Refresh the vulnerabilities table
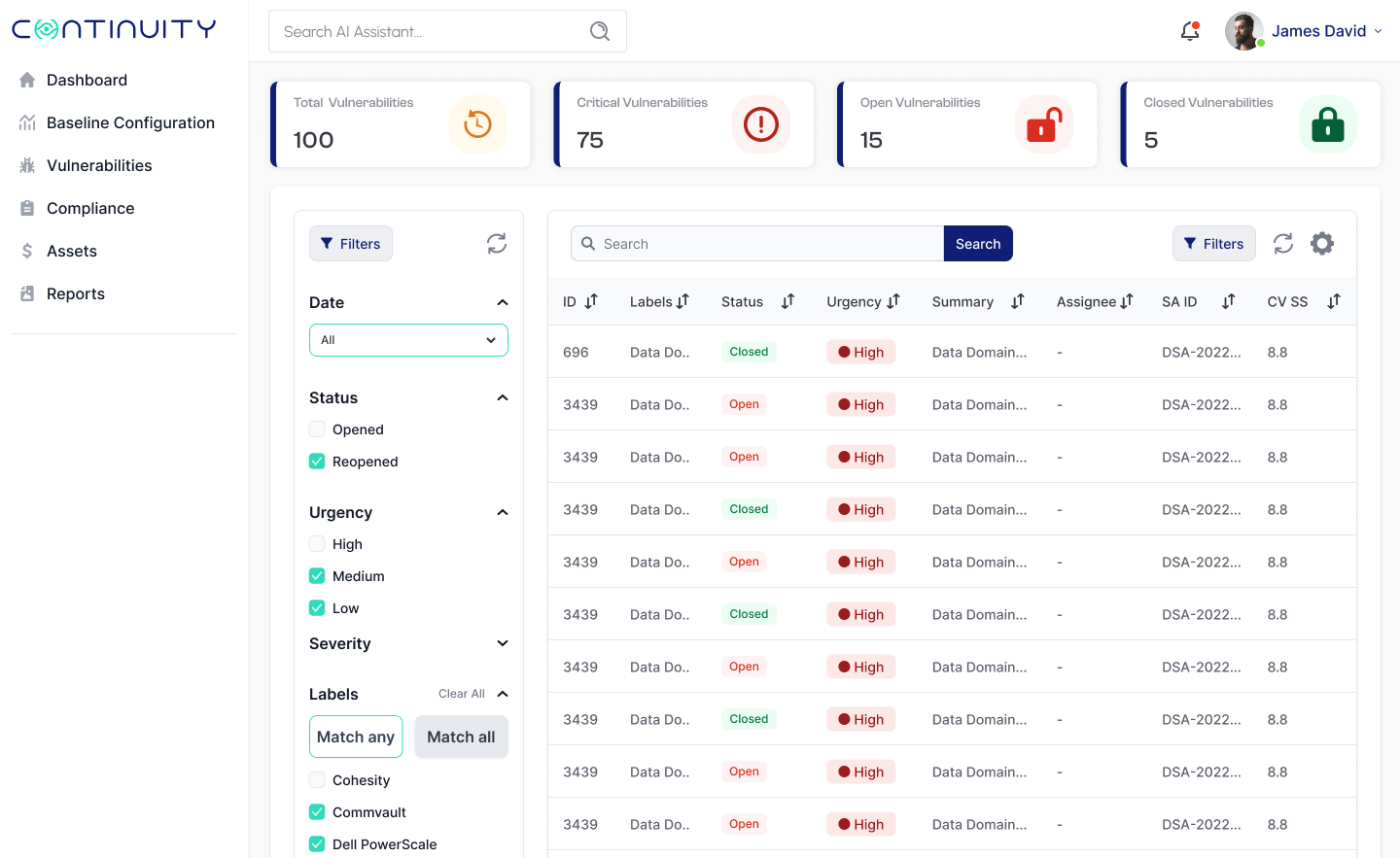The image size is (1400, 858). point(1282,244)
